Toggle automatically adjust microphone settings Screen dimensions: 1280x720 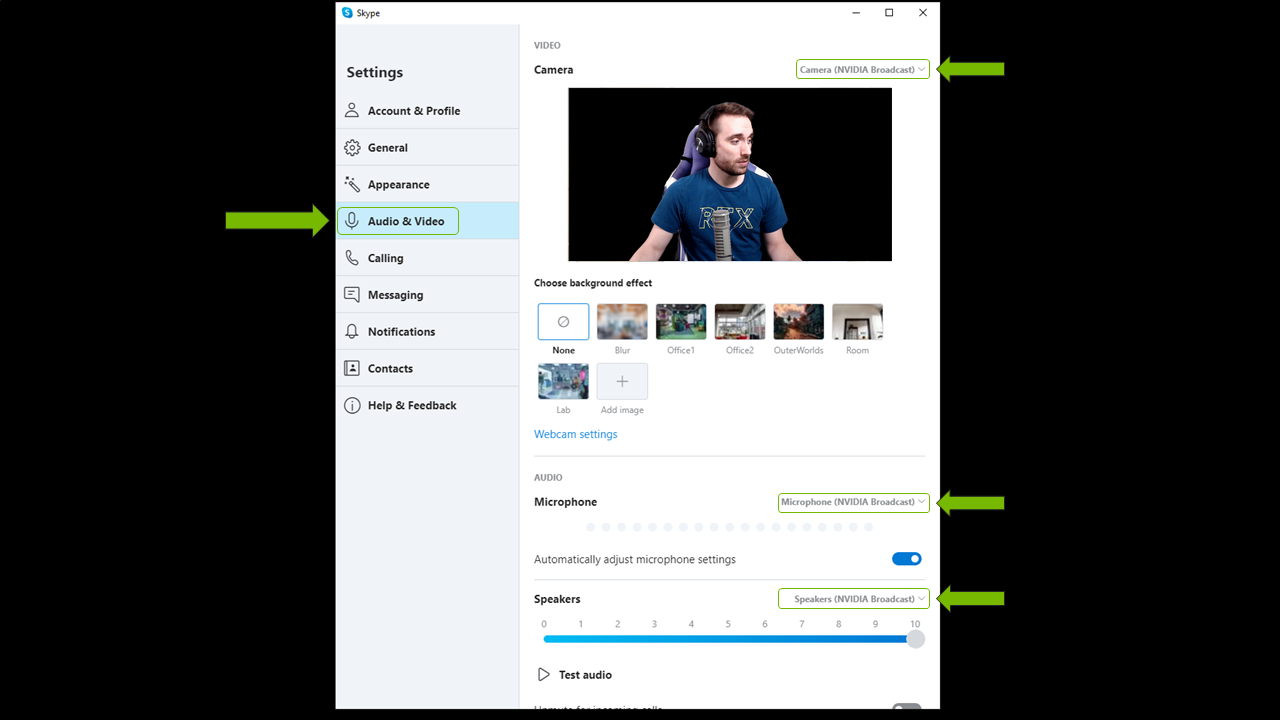tap(906, 559)
